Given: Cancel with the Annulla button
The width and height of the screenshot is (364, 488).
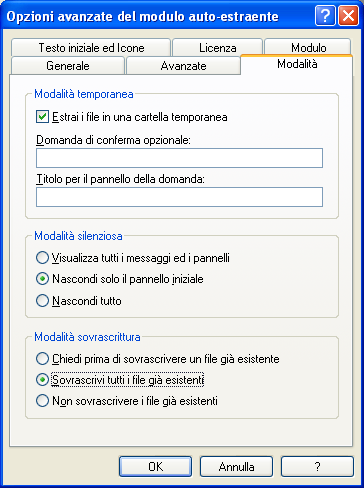Looking at the screenshot, I should [x=236, y=466].
